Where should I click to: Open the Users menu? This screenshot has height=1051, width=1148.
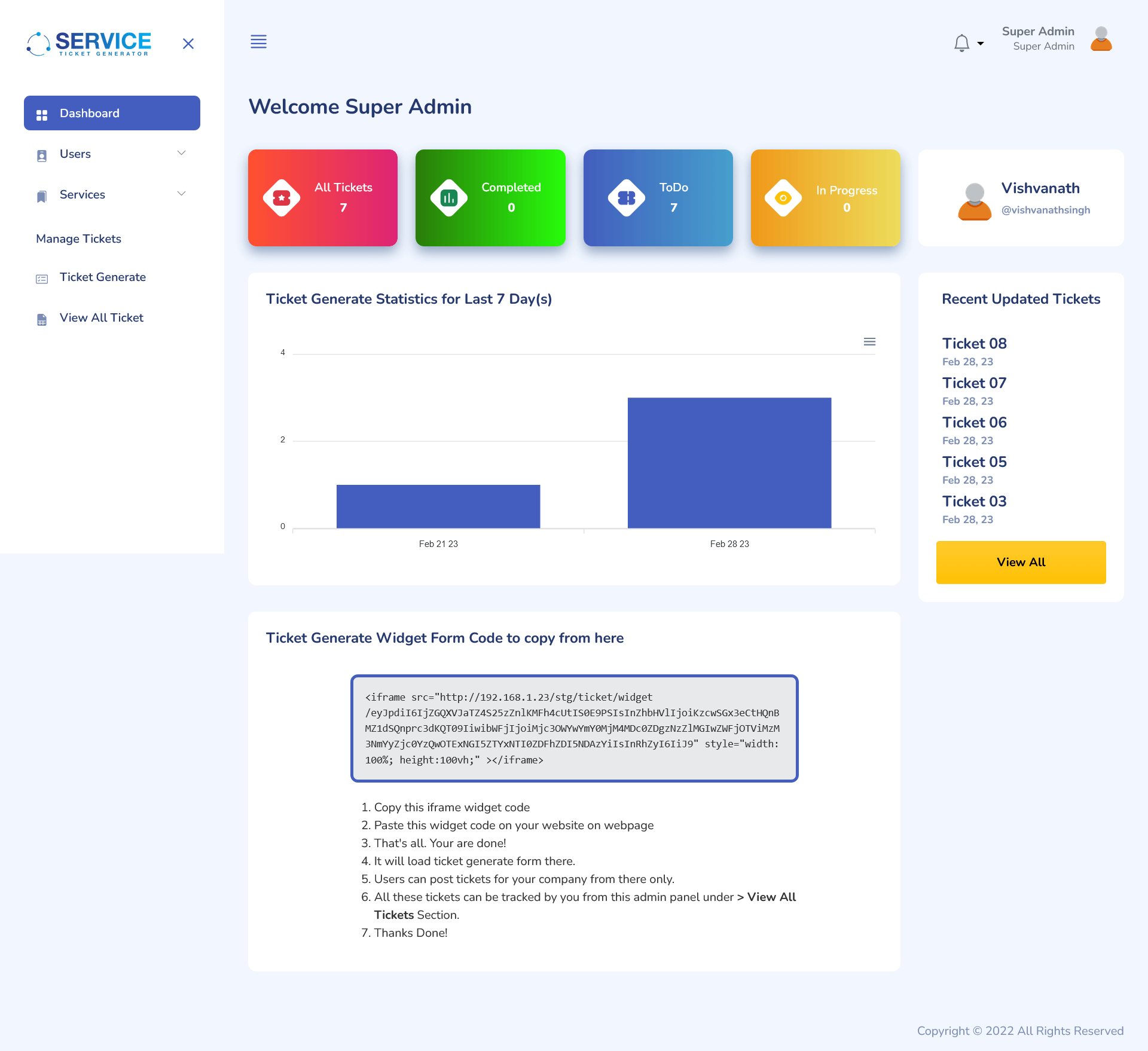coord(112,154)
